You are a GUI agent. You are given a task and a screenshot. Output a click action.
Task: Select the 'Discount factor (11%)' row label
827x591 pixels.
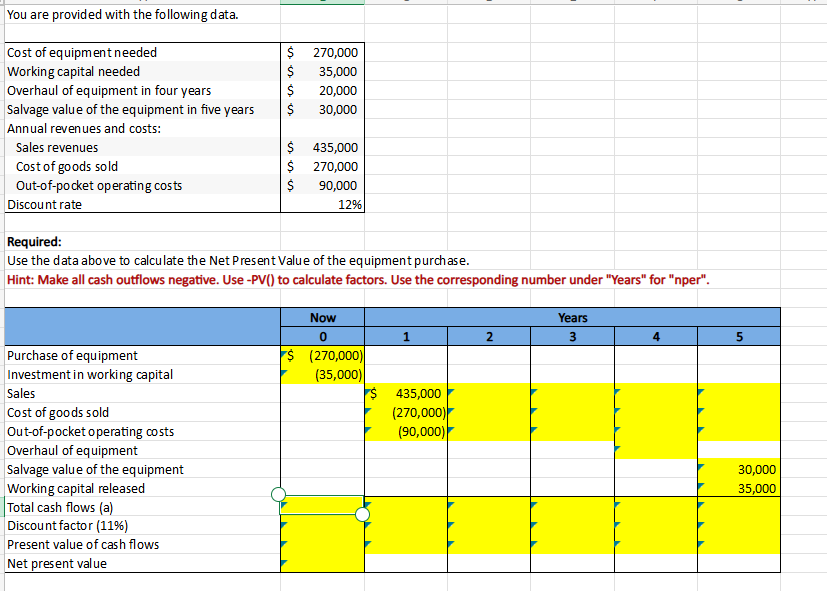coord(142,526)
